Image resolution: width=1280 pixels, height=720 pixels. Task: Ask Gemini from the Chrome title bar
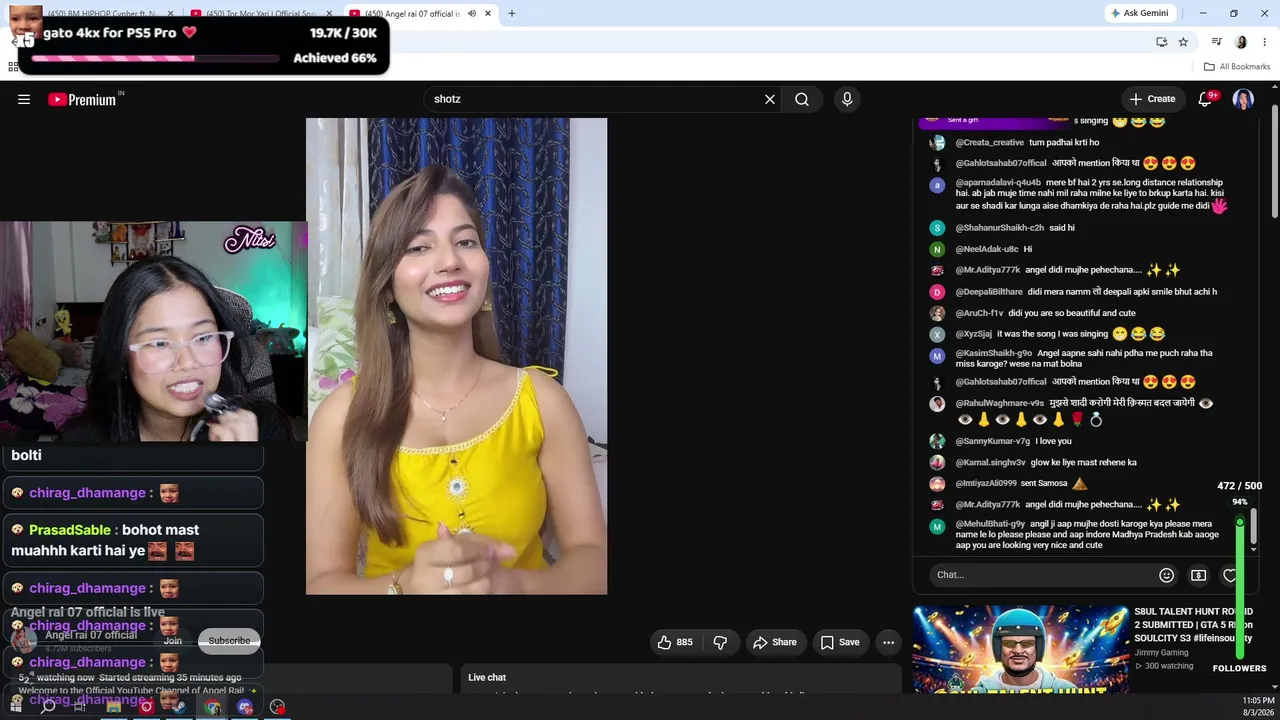1139,13
